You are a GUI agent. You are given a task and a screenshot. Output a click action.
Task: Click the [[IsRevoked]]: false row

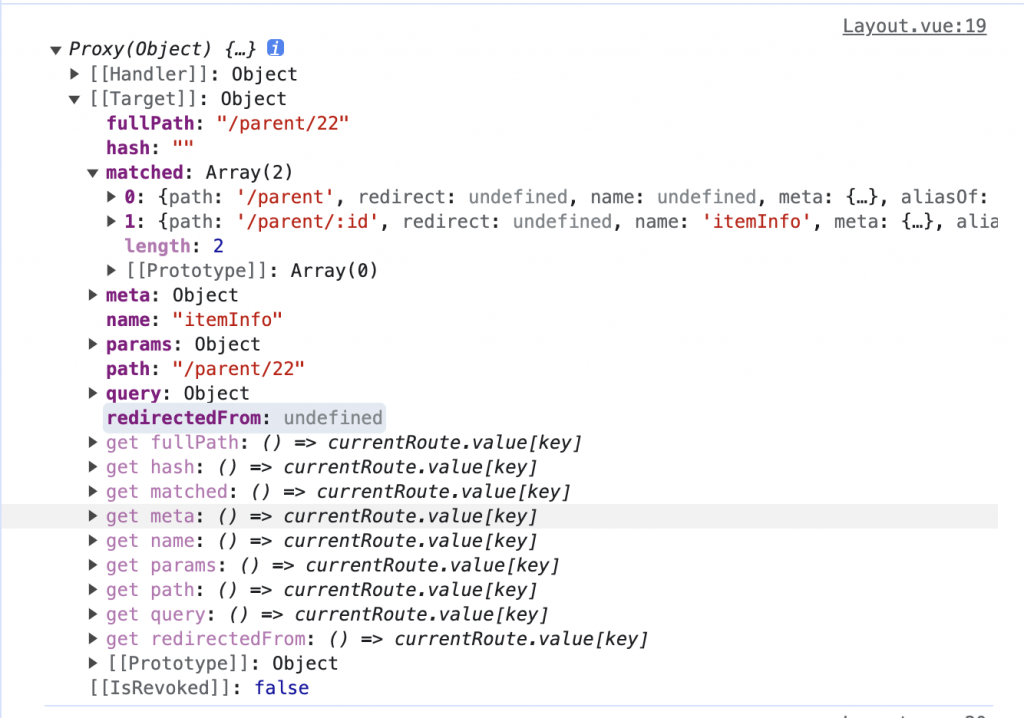[199, 688]
